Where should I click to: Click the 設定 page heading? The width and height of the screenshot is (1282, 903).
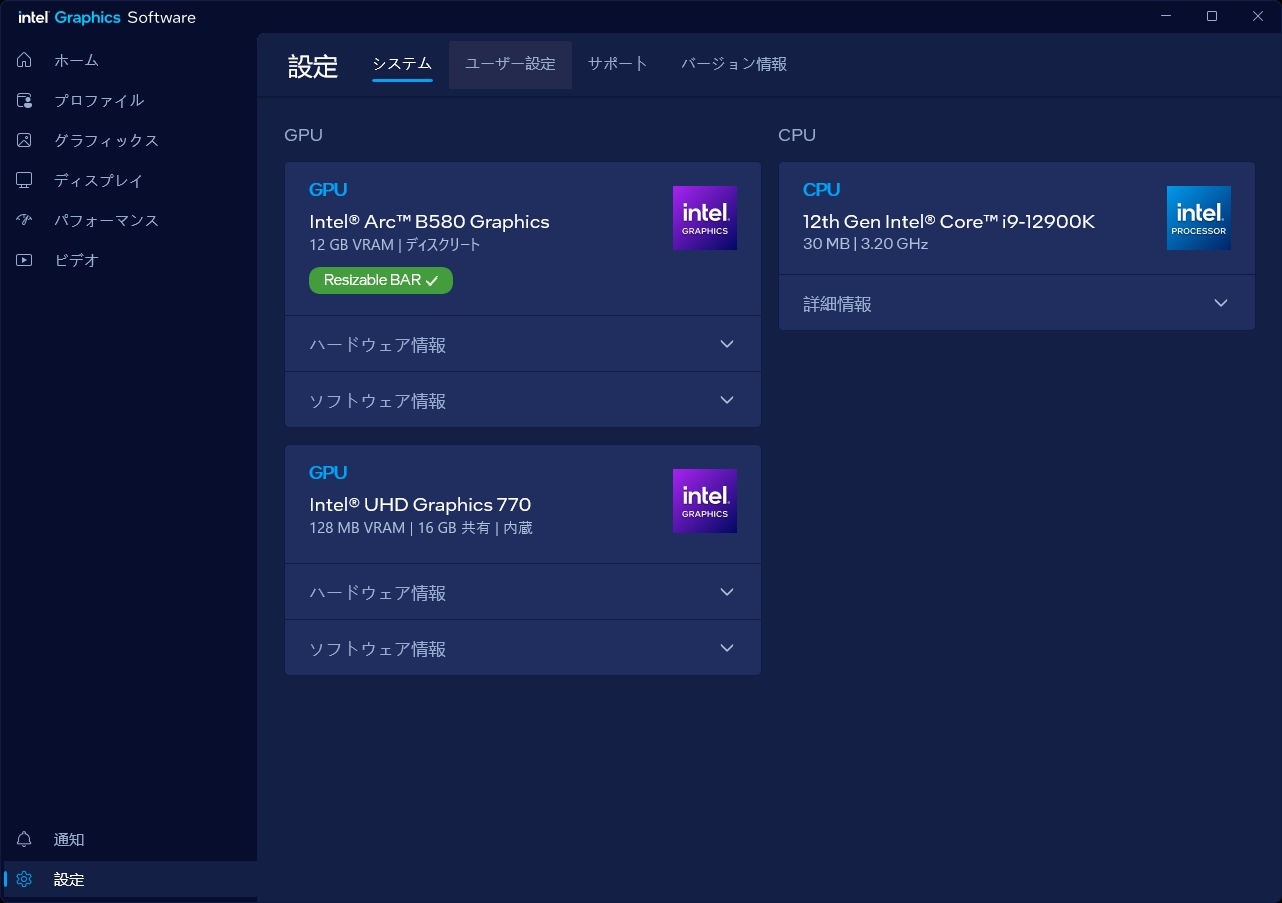point(313,66)
